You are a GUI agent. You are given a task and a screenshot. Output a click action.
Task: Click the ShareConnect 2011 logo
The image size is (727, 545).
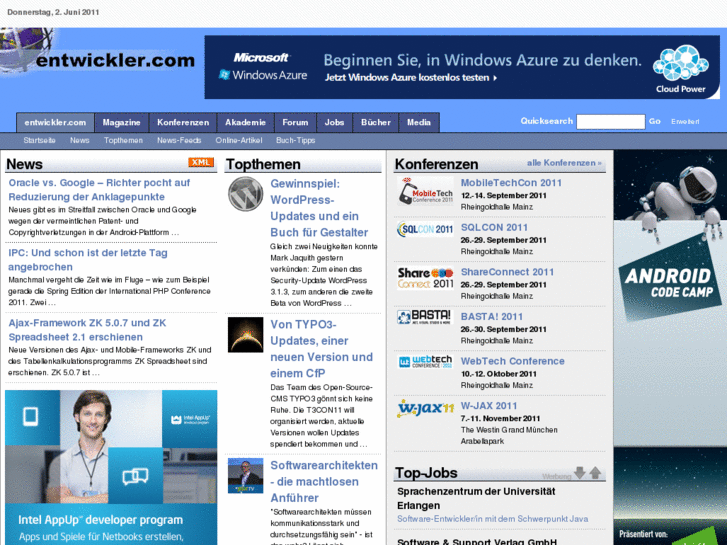(x=425, y=278)
